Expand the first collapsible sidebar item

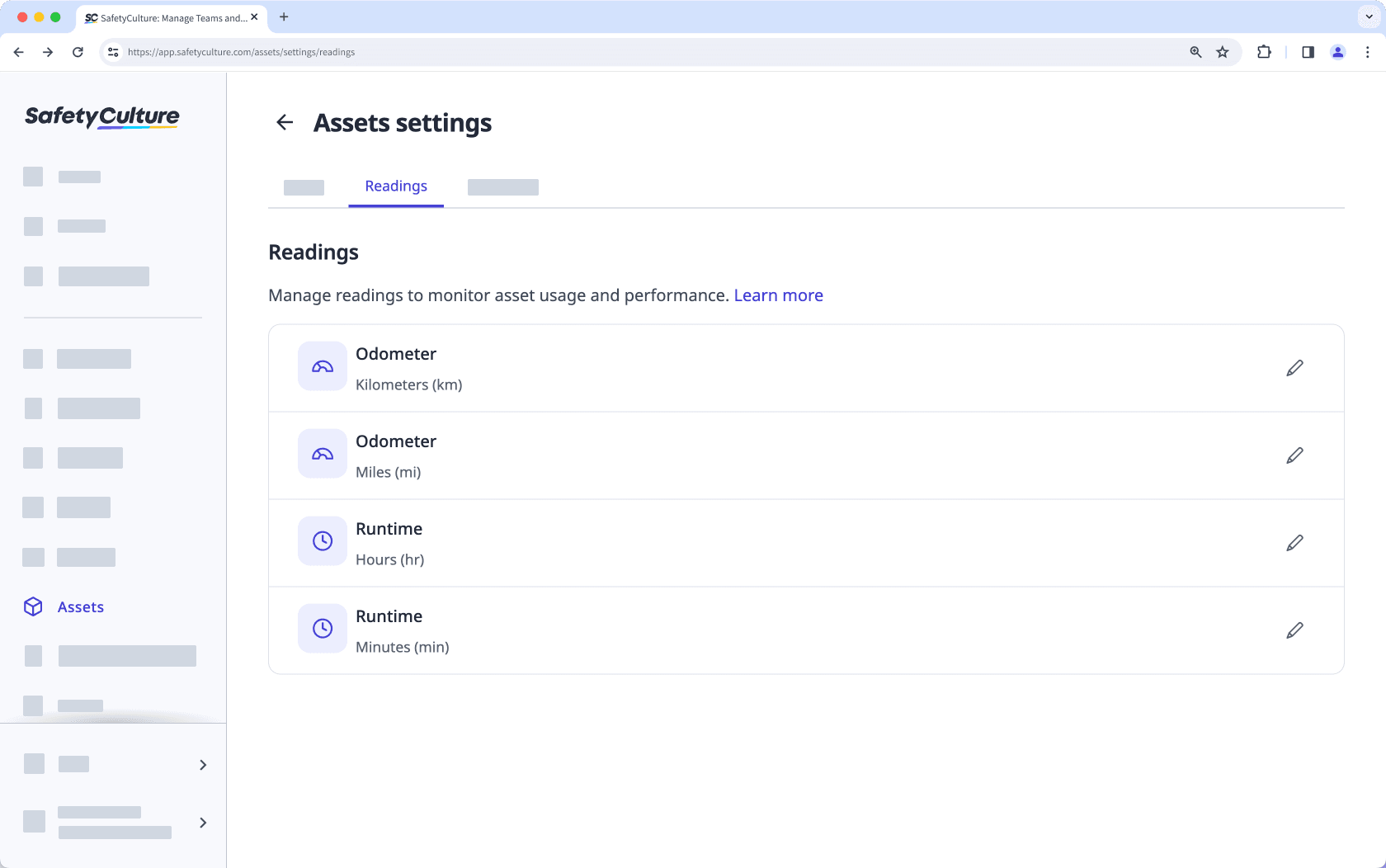coord(202,765)
